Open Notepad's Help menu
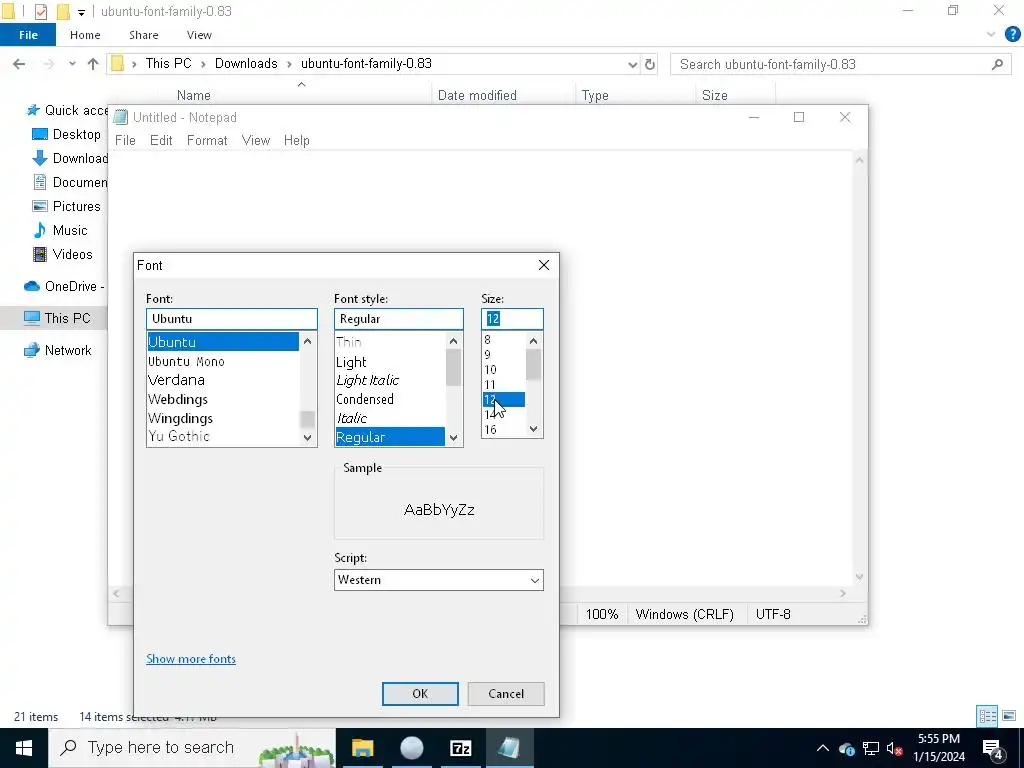This screenshot has width=1024, height=768. (x=296, y=140)
